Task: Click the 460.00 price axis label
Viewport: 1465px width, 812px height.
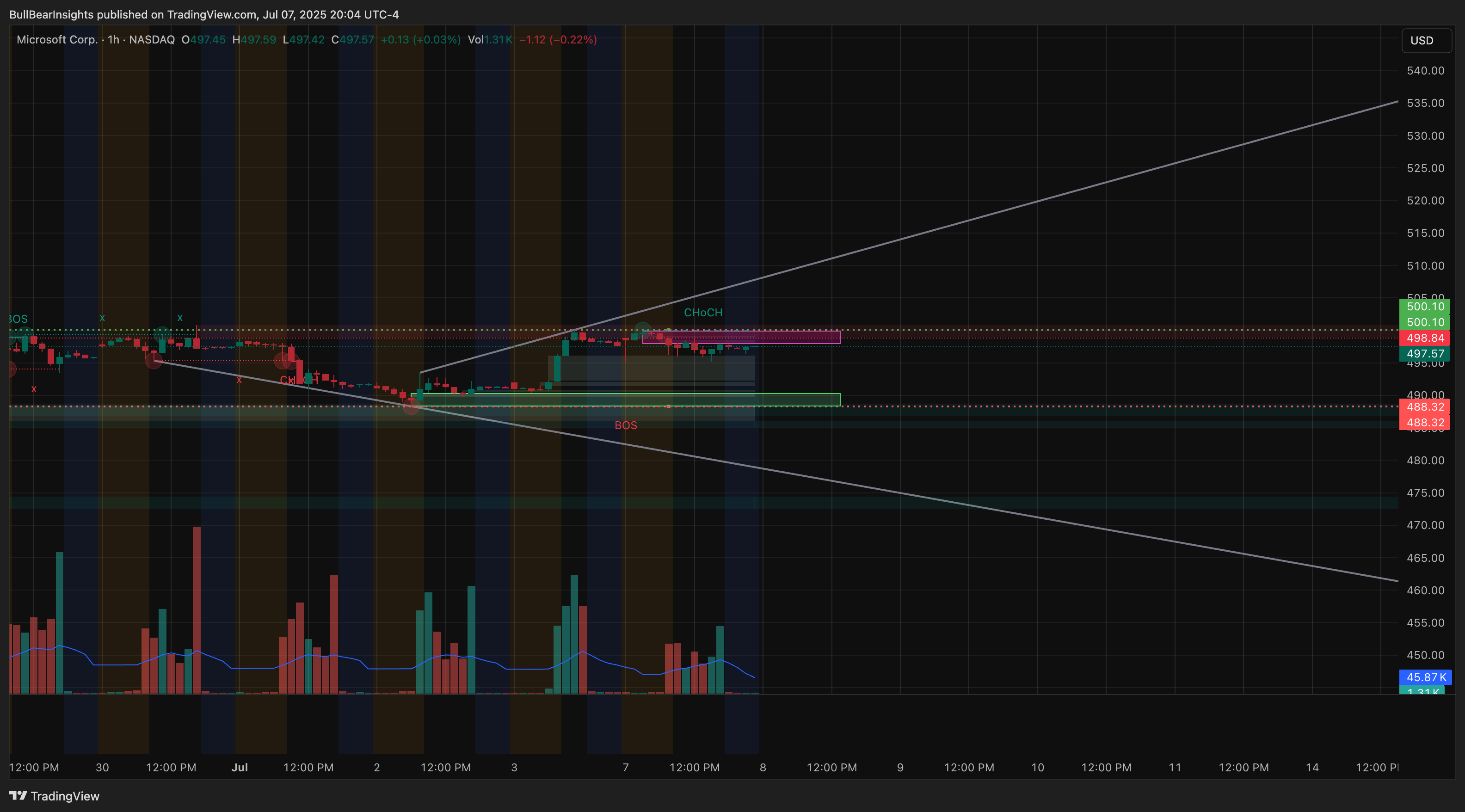Action: coord(1425,590)
